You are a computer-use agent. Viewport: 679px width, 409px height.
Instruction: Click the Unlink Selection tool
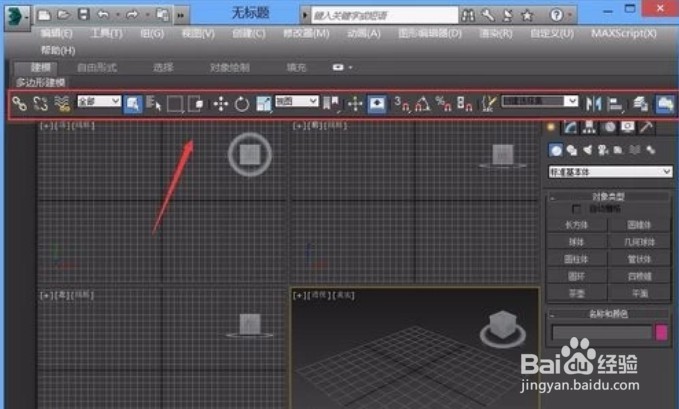click(x=40, y=104)
